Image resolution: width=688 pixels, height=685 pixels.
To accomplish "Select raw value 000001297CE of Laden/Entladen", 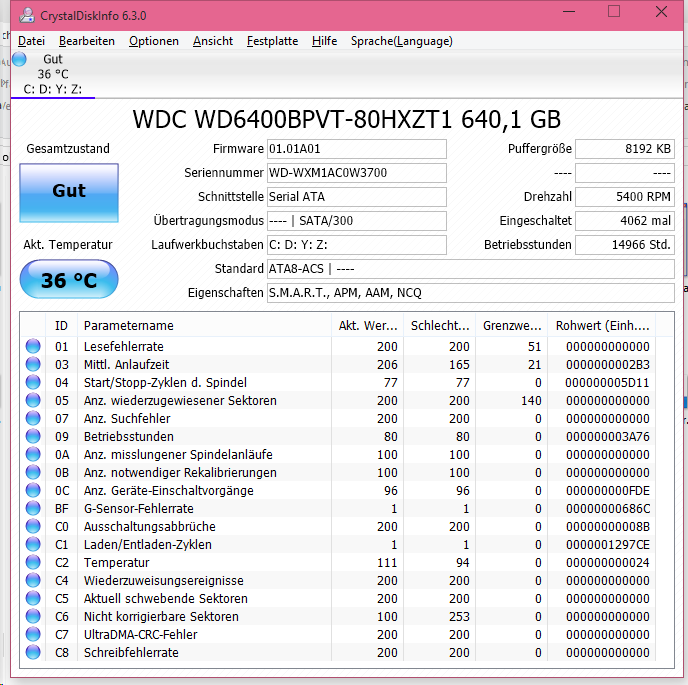I will (x=608, y=545).
